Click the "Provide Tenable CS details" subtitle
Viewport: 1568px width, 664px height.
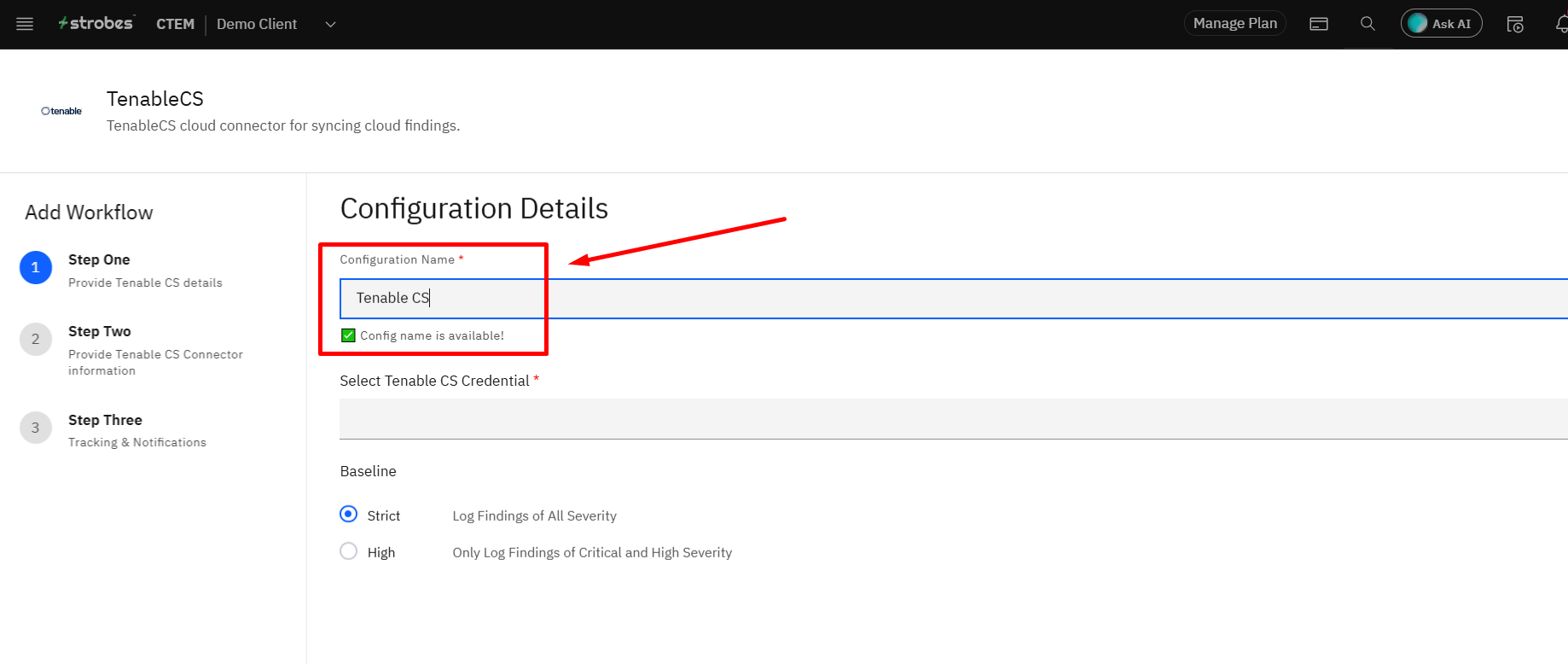[145, 282]
